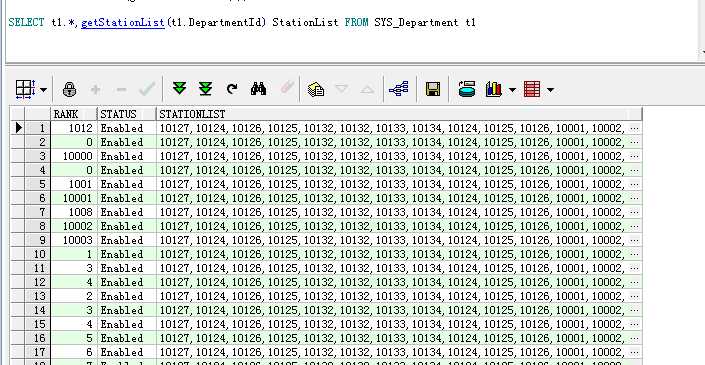Fetch last page with underlined green arrows
Image resolution: width=705 pixels, height=365 pixels.
click(x=205, y=89)
